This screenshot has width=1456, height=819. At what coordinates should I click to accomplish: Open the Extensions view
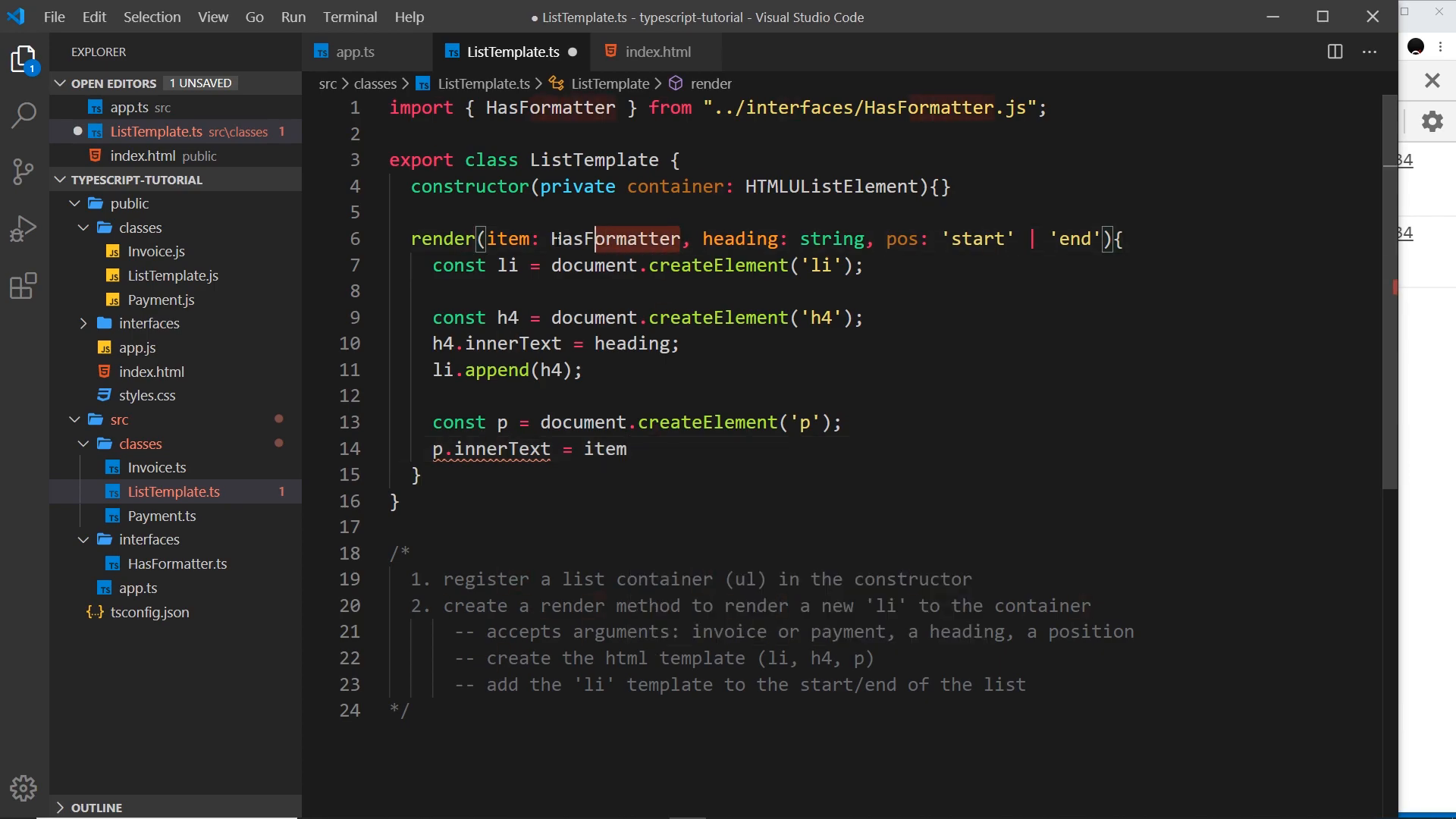(x=24, y=286)
